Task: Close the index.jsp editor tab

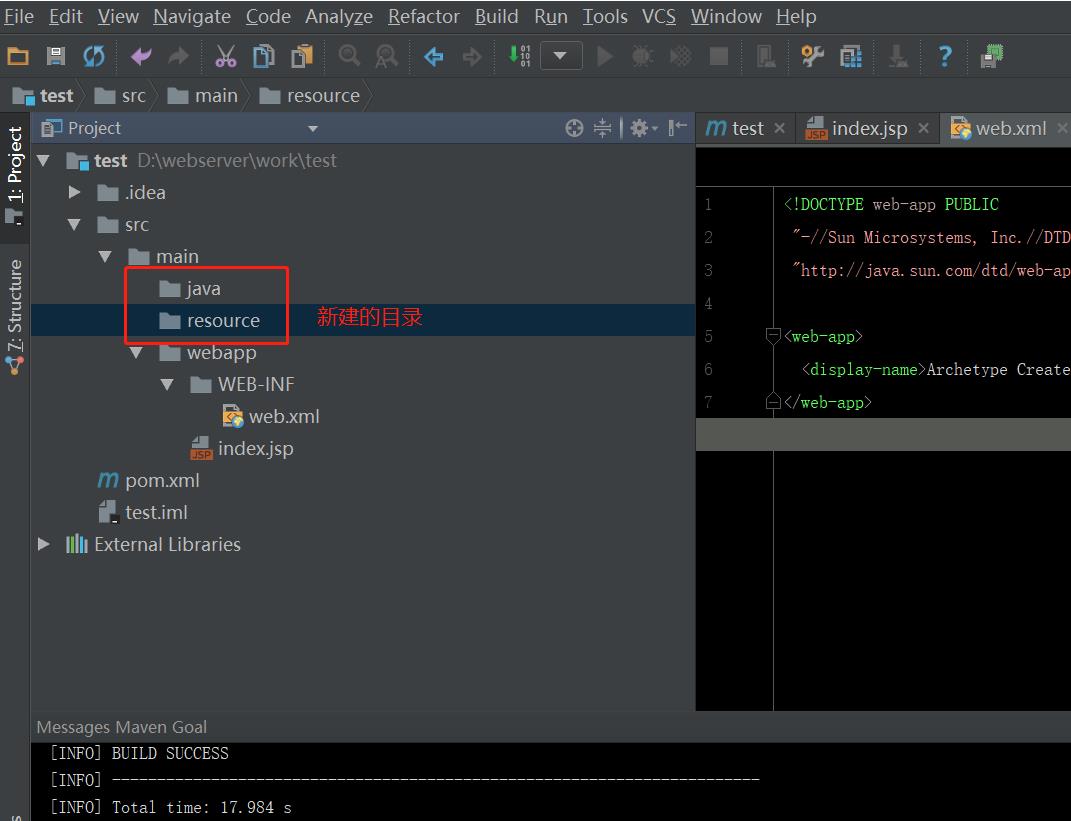Action: point(923,128)
